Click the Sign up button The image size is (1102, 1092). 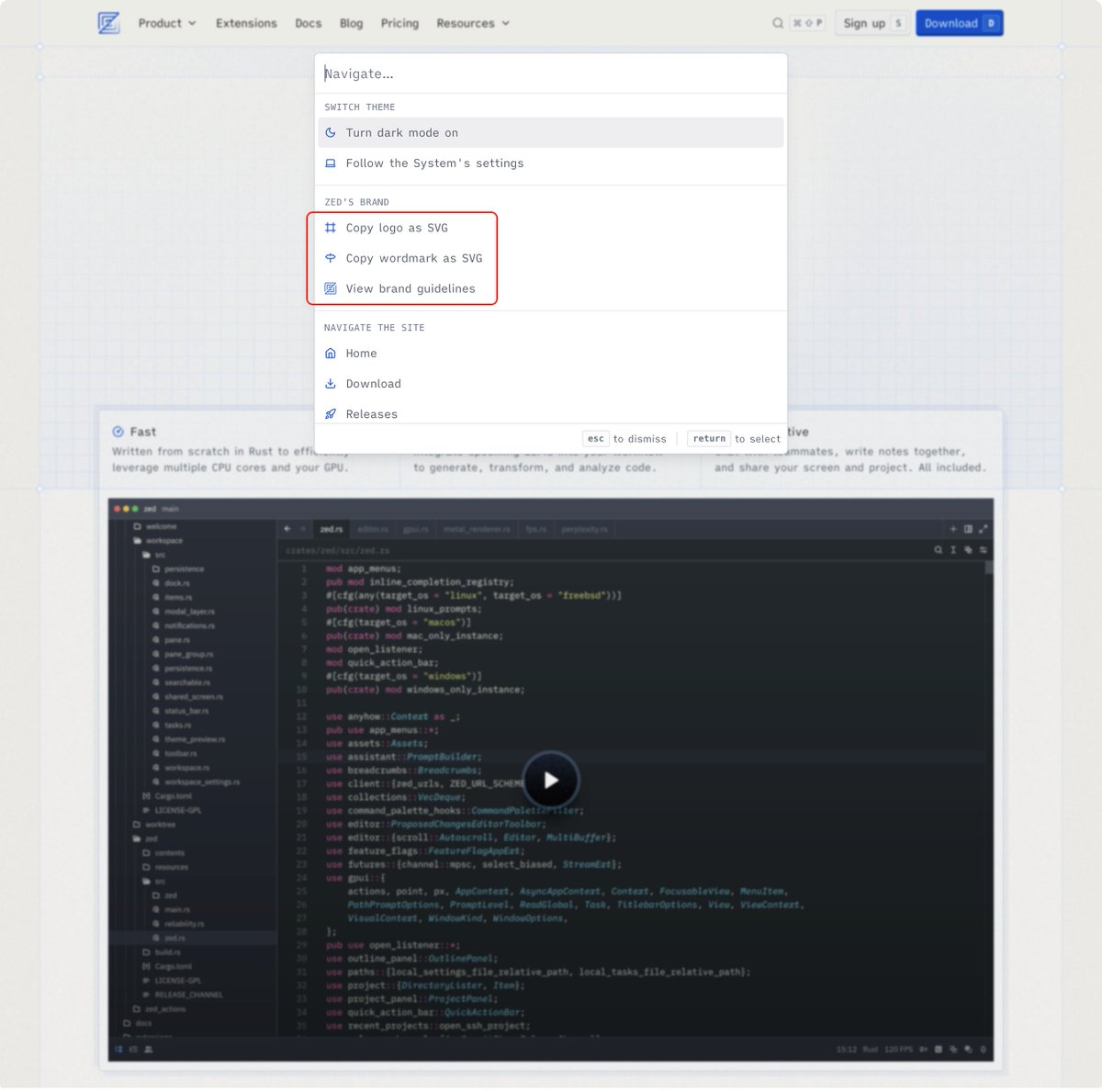click(x=873, y=23)
